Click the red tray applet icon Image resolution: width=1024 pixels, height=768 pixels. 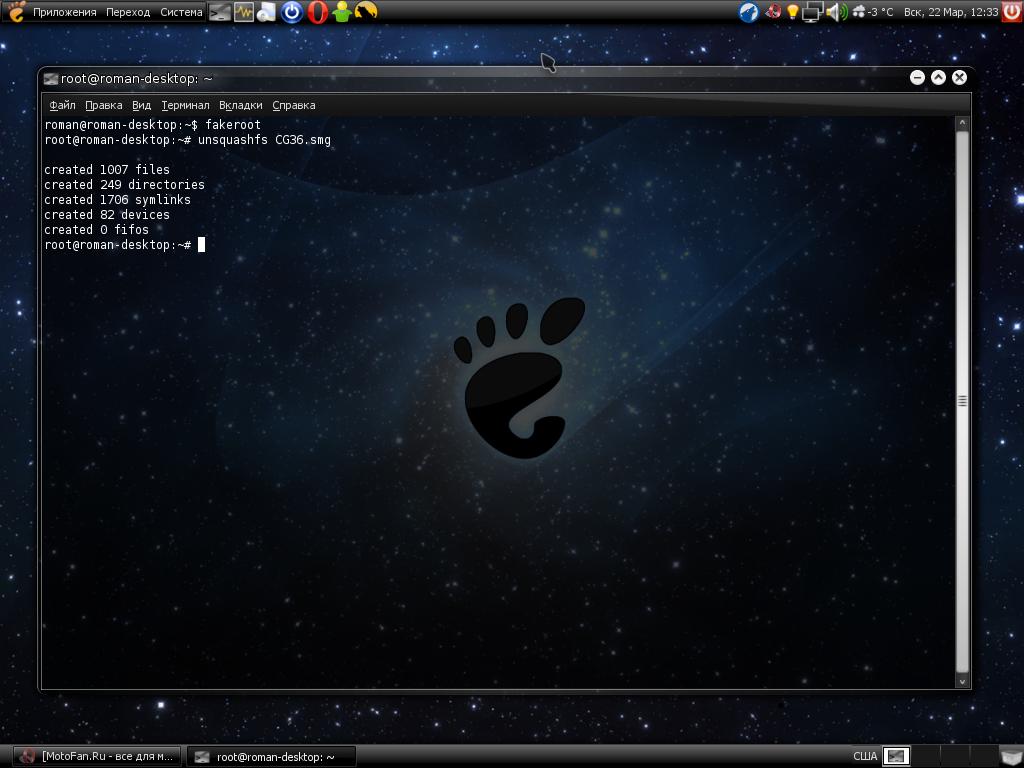coord(774,12)
